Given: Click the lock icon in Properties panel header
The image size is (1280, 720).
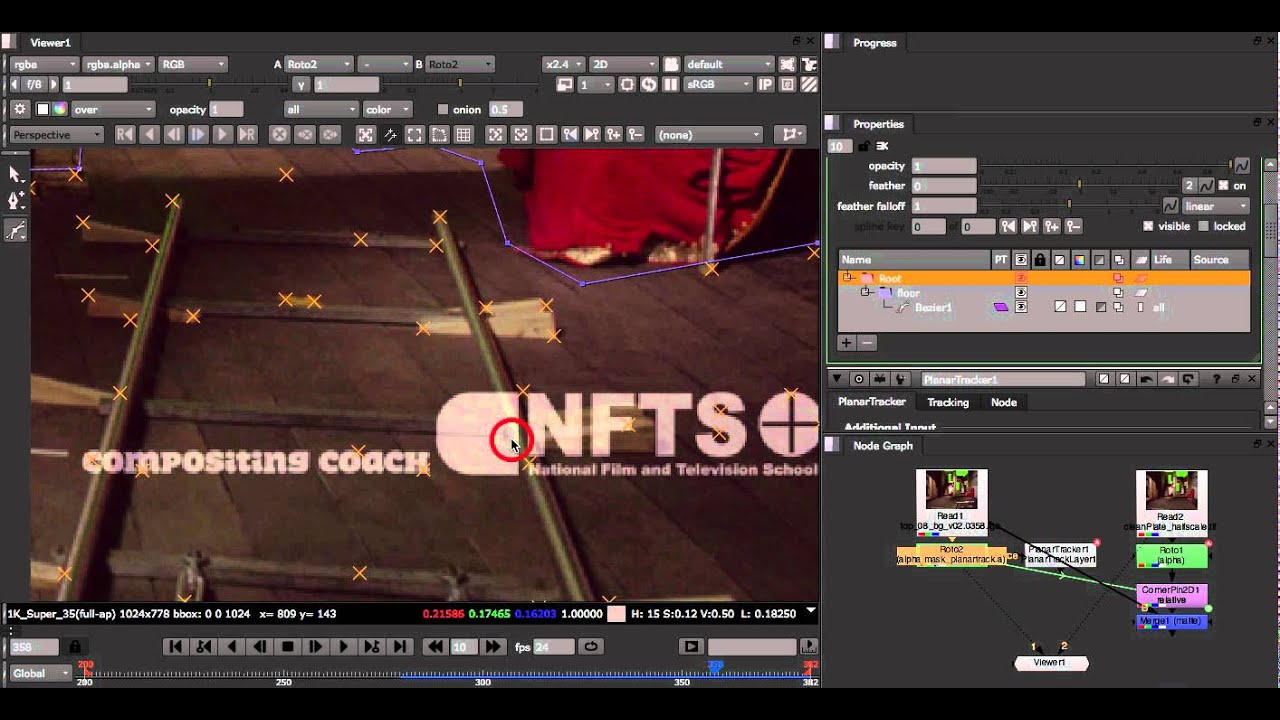Looking at the screenshot, I should click(x=864, y=146).
